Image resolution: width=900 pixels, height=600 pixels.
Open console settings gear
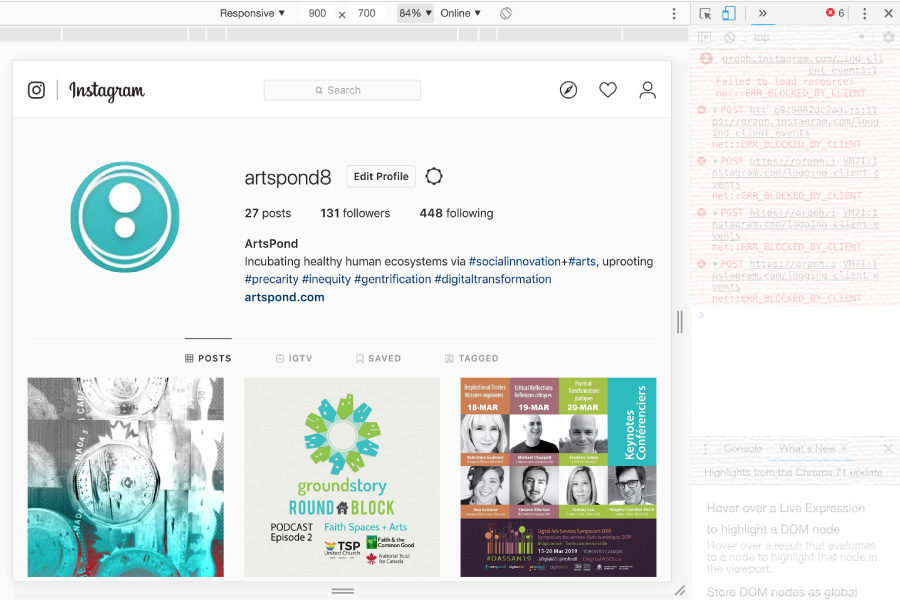coord(889,37)
